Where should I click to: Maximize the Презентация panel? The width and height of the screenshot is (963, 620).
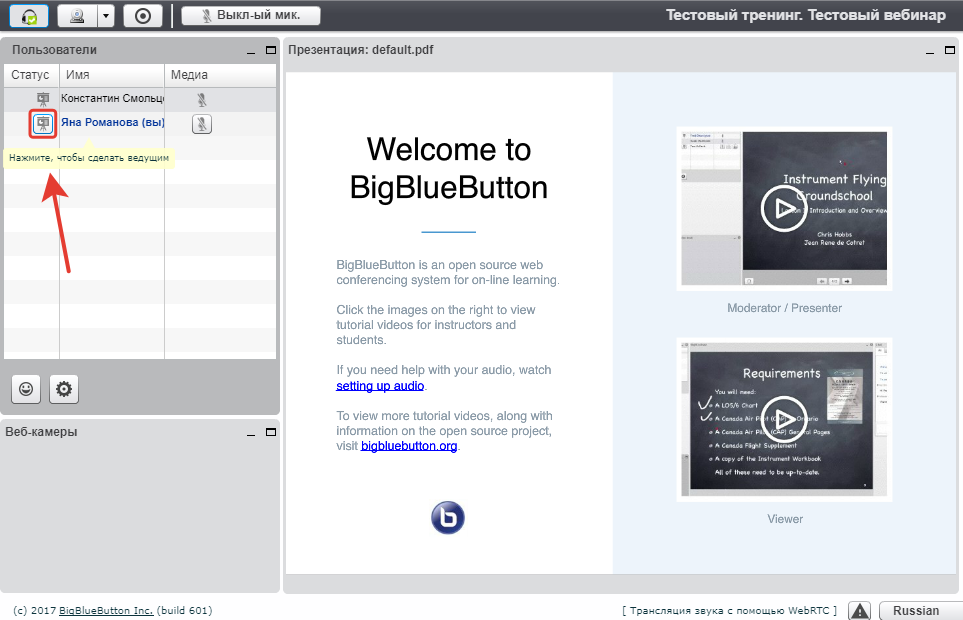click(x=950, y=50)
